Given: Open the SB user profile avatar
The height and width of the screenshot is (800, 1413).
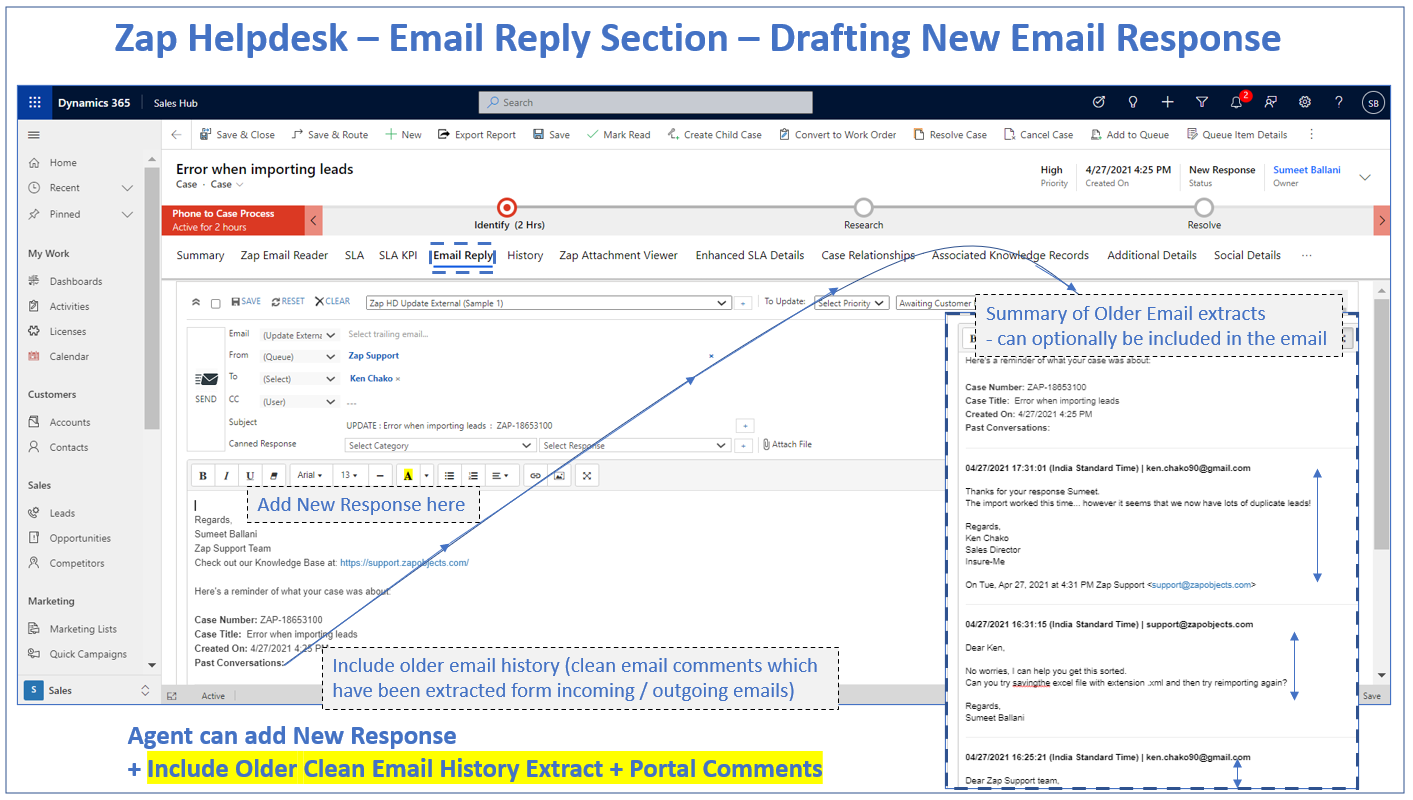Looking at the screenshot, I should pyautogui.click(x=1373, y=102).
